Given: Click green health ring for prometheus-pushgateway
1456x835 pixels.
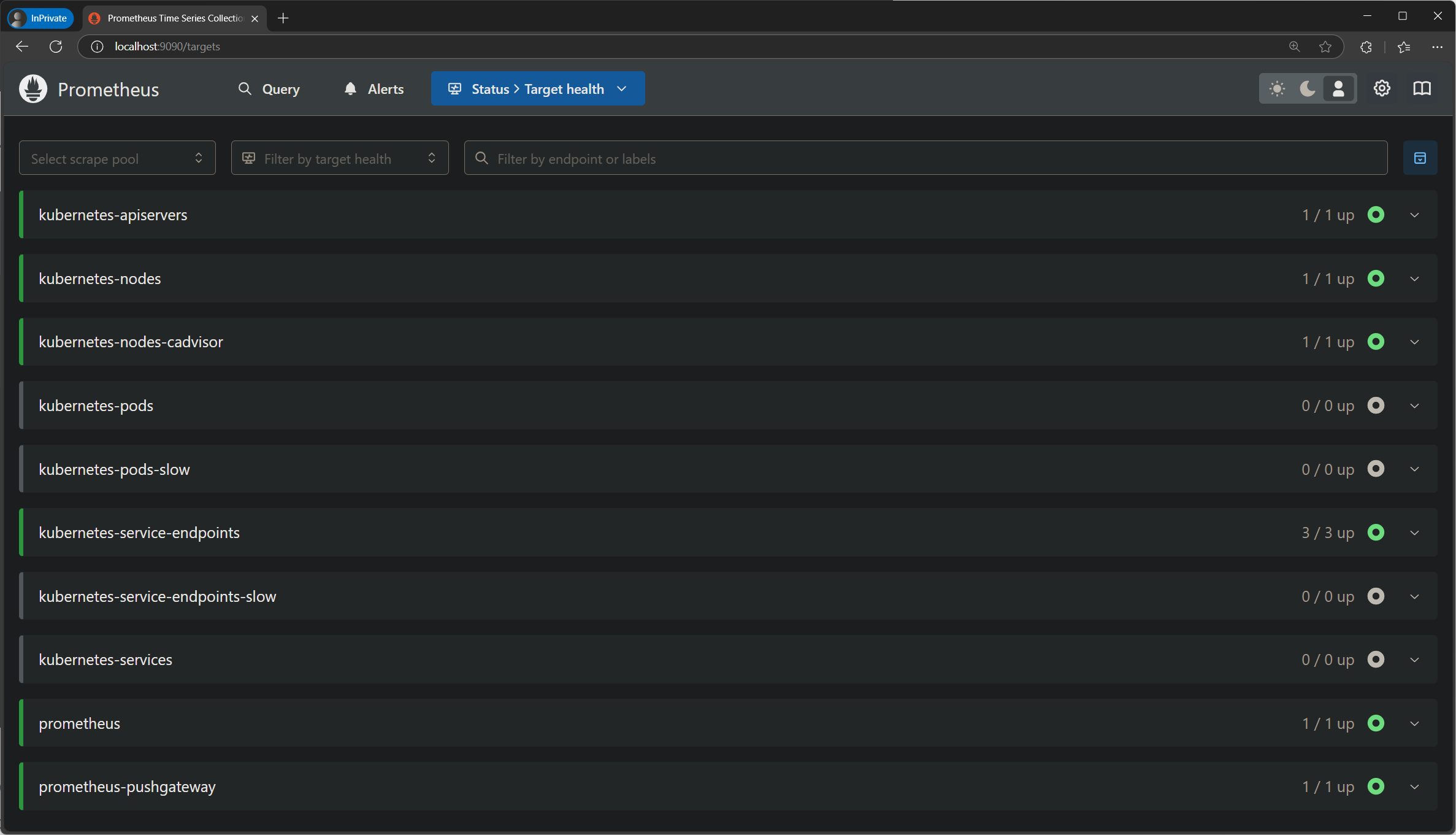Looking at the screenshot, I should pyautogui.click(x=1376, y=787).
